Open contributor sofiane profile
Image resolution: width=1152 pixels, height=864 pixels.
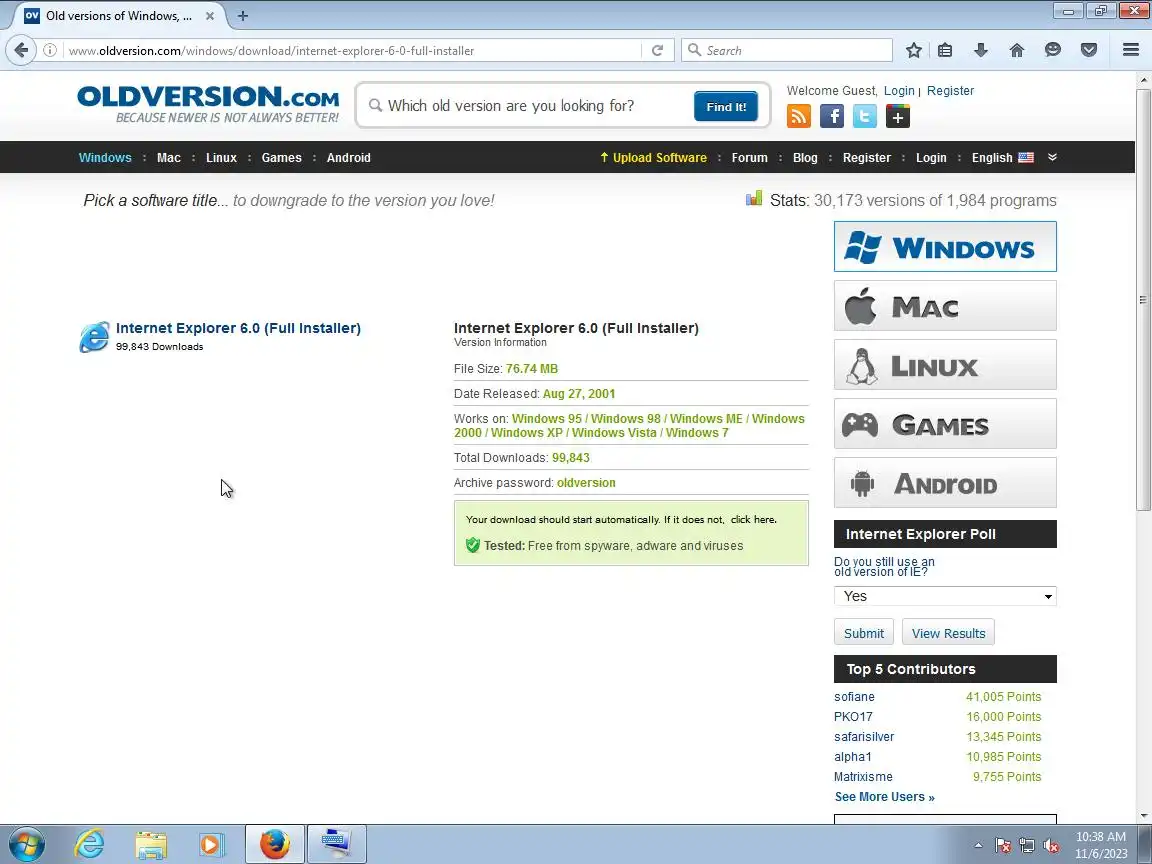click(x=854, y=696)
